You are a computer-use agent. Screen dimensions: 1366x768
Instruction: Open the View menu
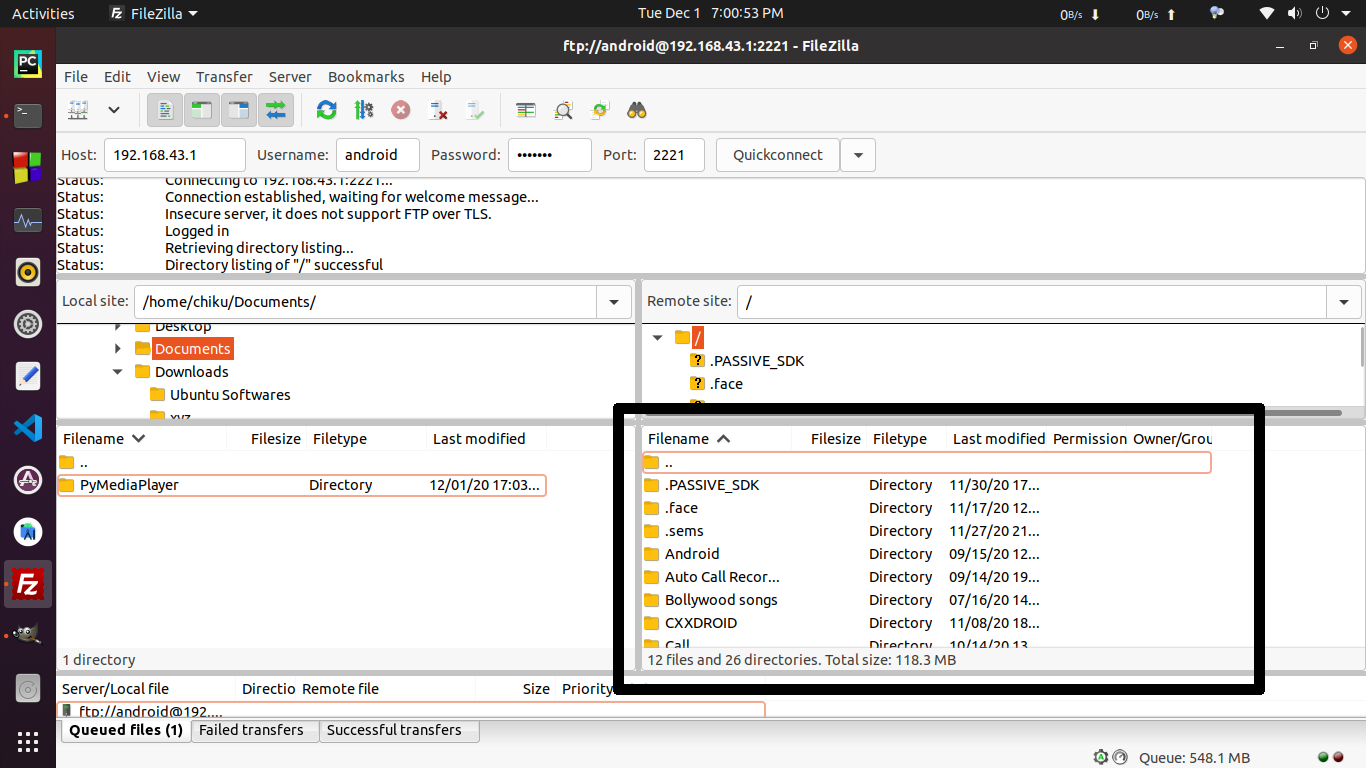(164, 77)
